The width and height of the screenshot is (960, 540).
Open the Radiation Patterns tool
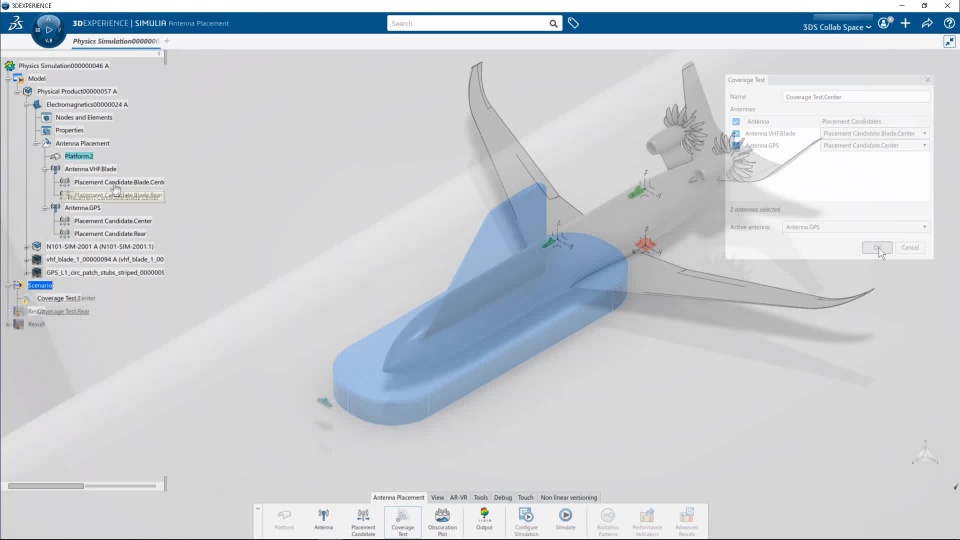(607, 522)
